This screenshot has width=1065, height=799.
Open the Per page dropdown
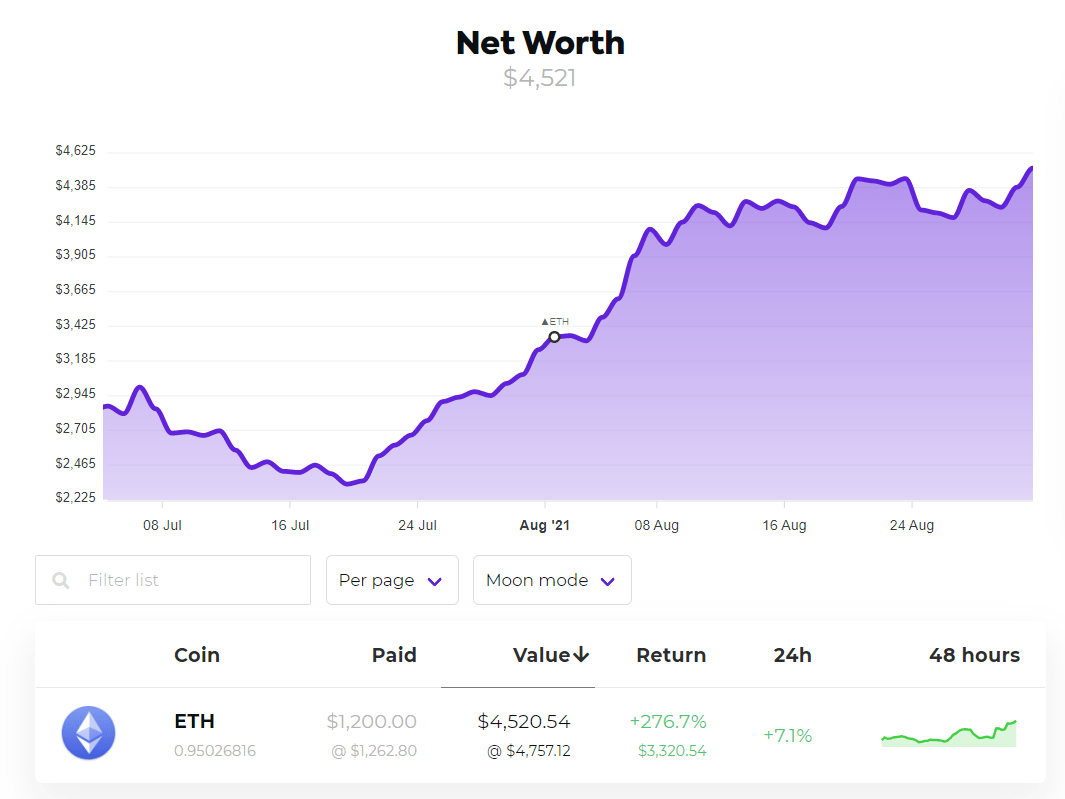point(392,580)
